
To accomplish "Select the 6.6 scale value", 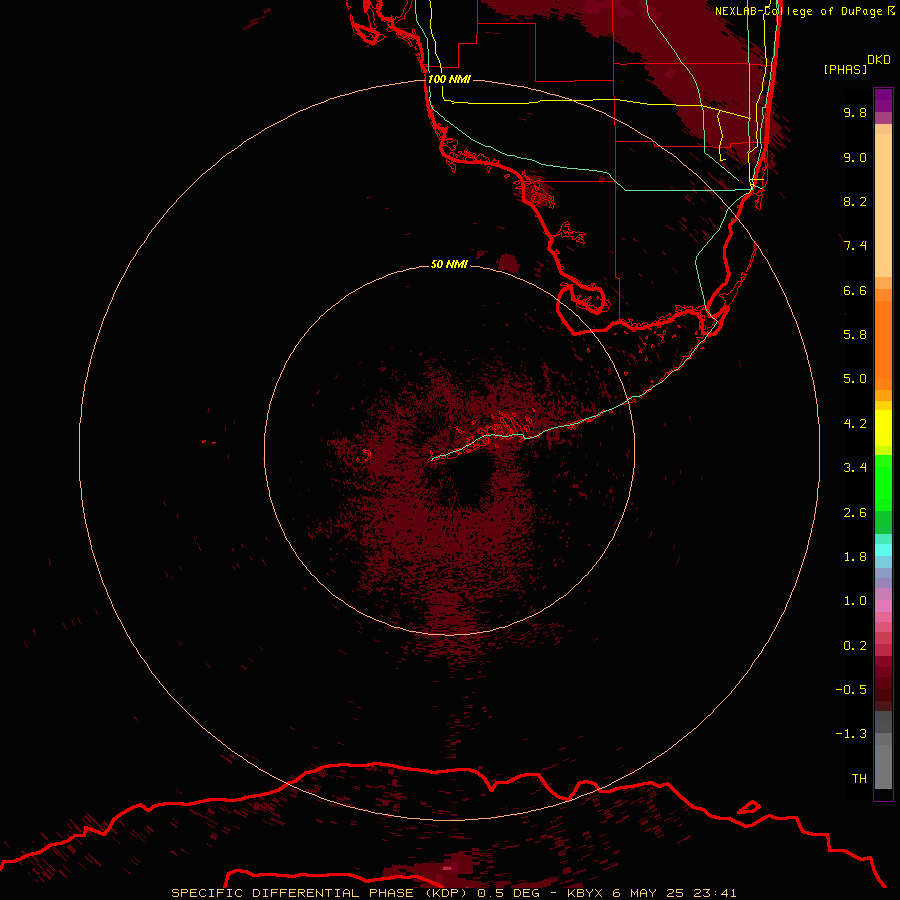I will tap(855, 290).
